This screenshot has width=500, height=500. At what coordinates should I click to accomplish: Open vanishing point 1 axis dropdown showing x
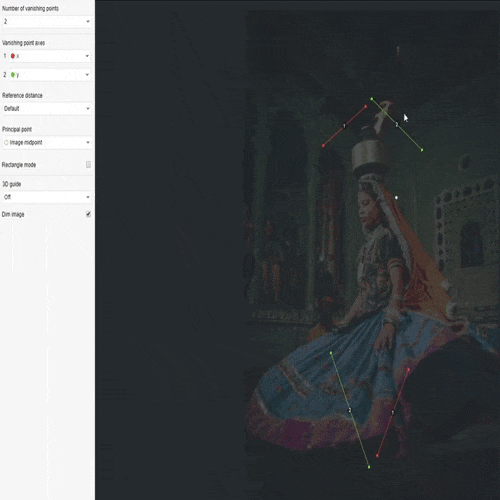pos(50,56)
